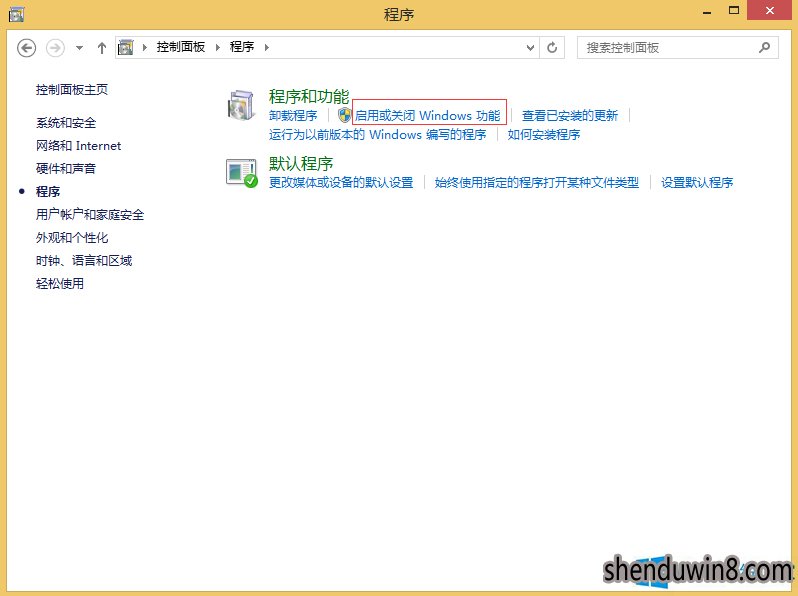Open 网络和 Internet category

[78, 146]
